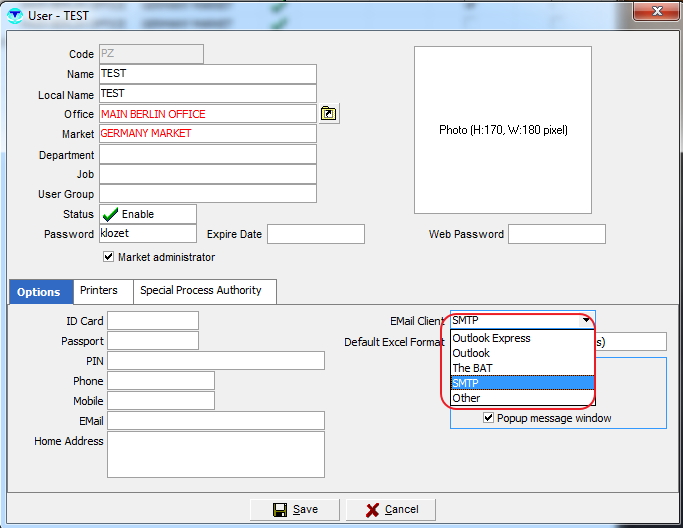The height and width of the screenshot is (528, 683).
Task: Click the Office lookup folder icon
Action: pos(329,114)
